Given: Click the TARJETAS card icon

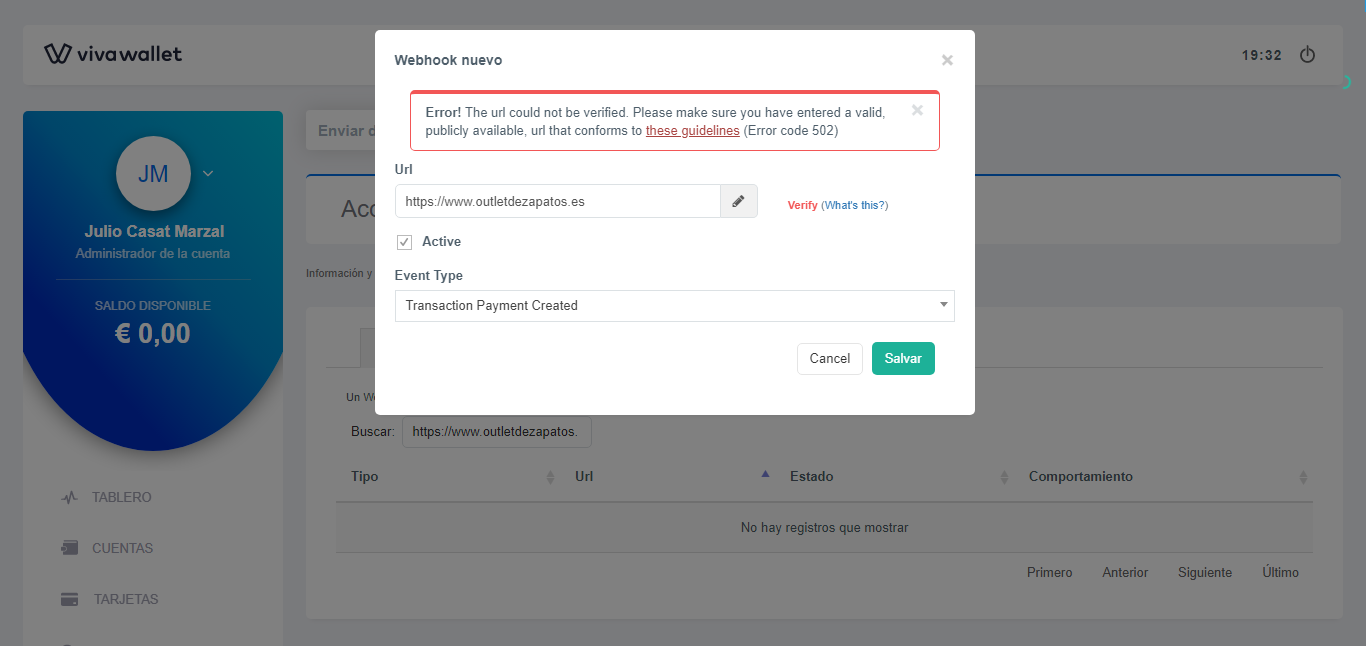Looking at the screenshot, I should click(x=68, y=599).
